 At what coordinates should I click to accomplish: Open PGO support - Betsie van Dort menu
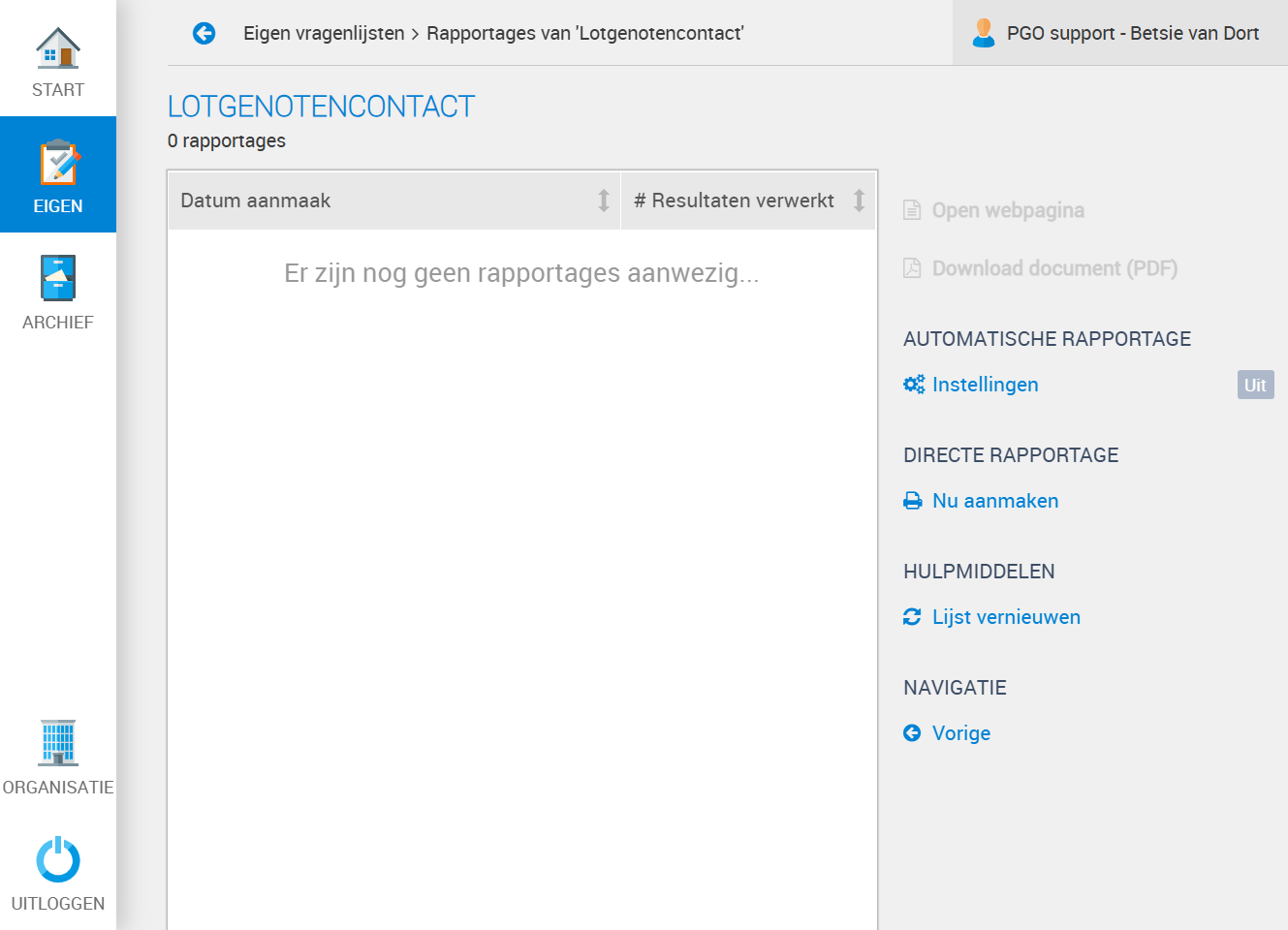[1120, 33]
